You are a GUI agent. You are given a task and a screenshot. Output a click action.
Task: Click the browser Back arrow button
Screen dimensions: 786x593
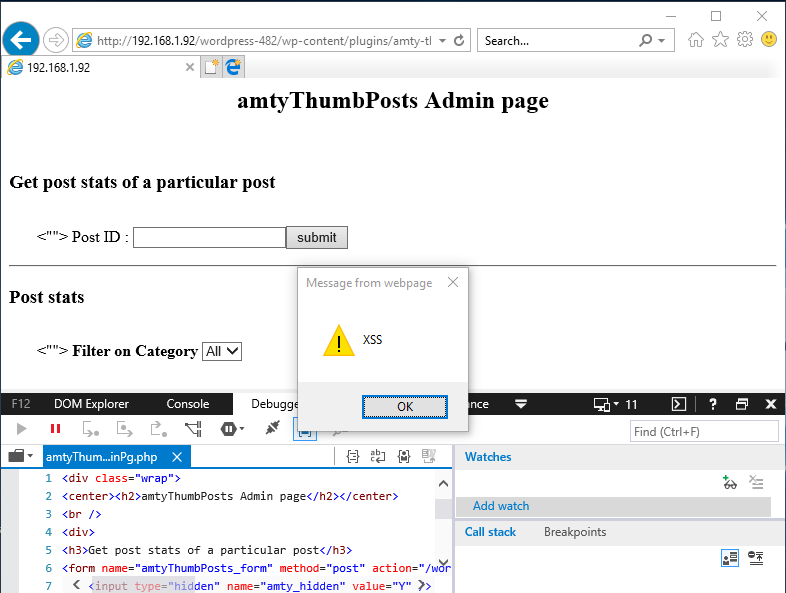pyautogui.click(x=21, y=40)
